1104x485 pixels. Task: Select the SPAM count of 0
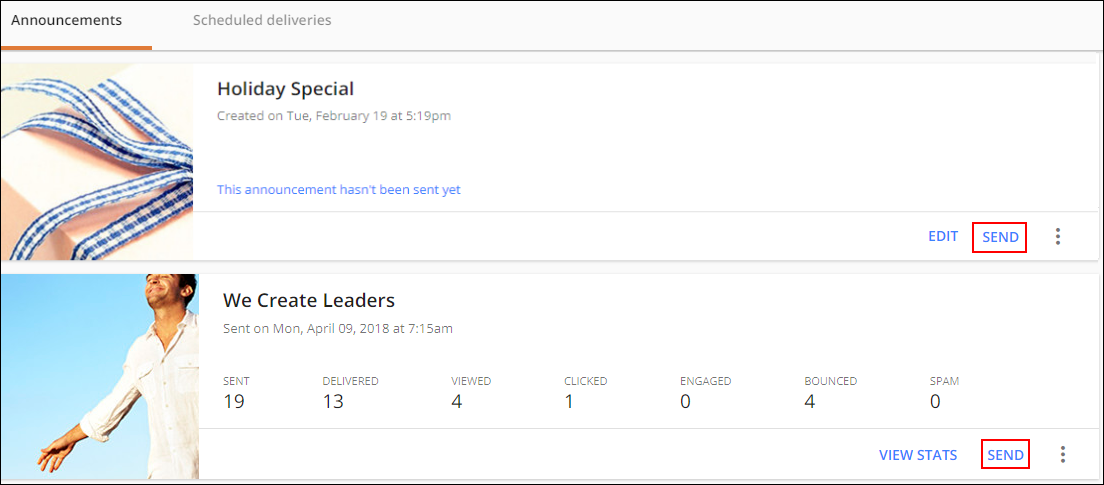tap(935, 402)
